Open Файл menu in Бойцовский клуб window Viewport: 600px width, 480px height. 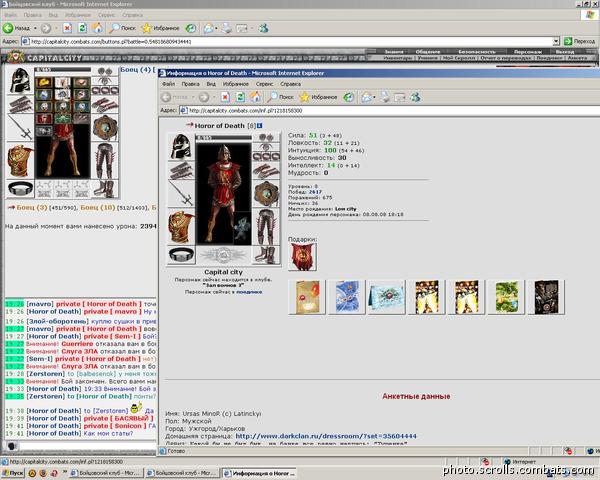[x=10, y=15]
